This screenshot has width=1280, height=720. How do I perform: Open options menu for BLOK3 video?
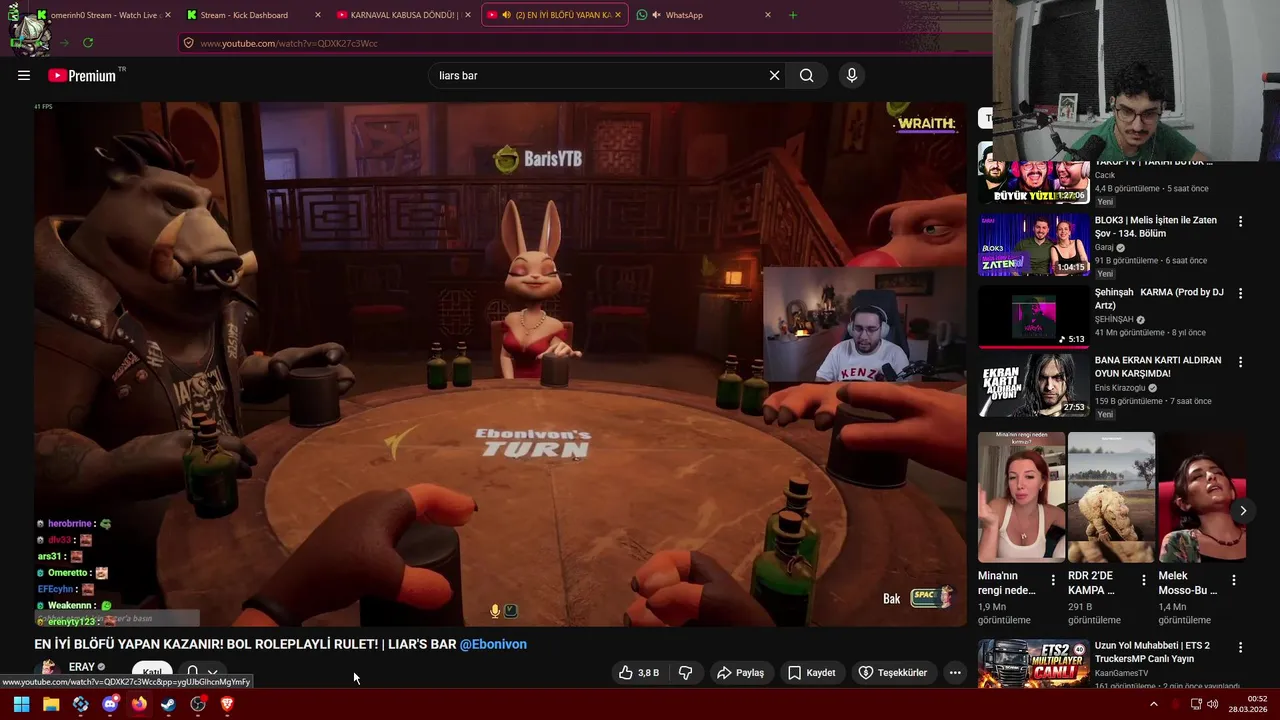click(1240, 222)
